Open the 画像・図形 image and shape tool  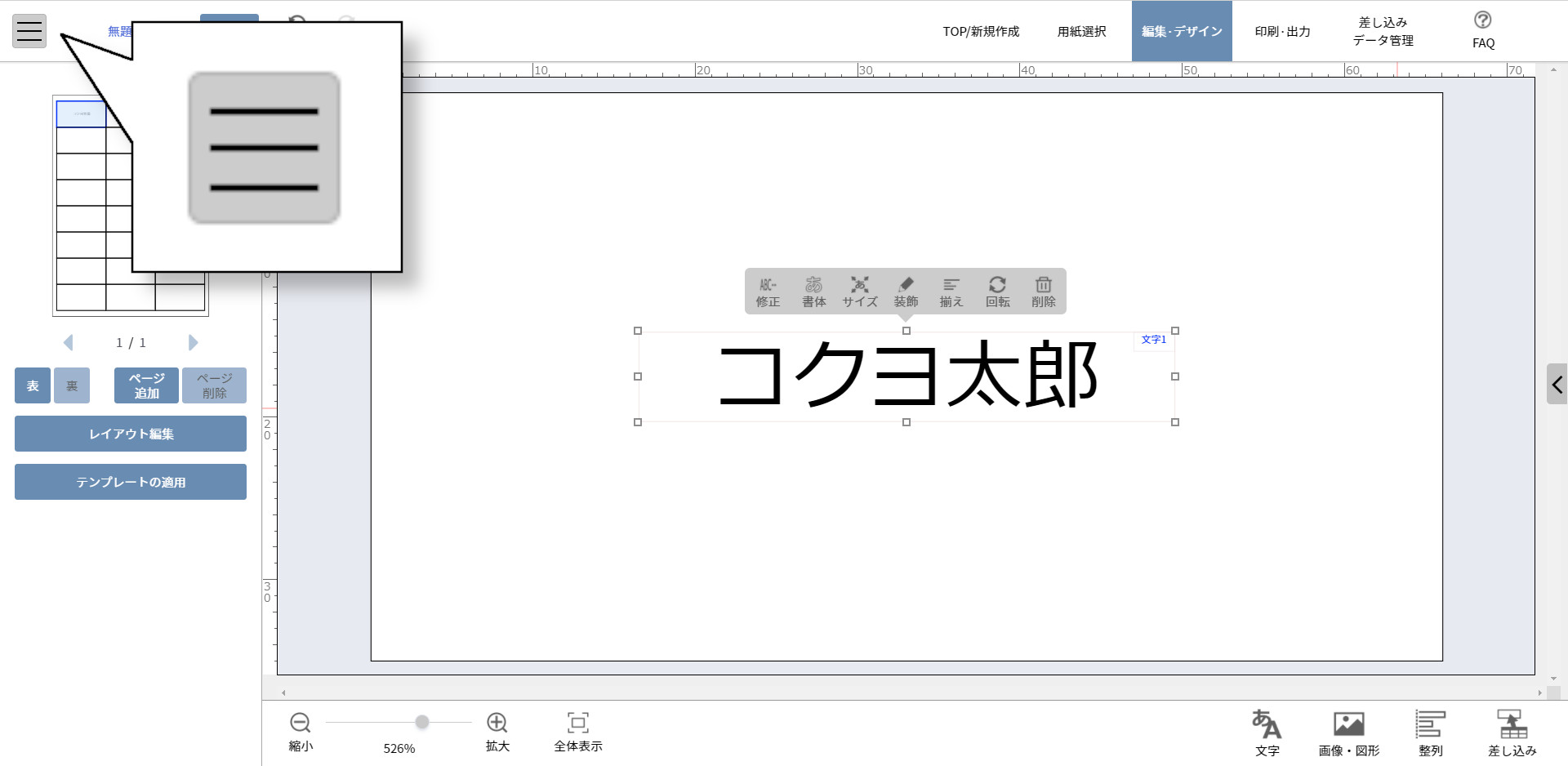[1348, 731]
